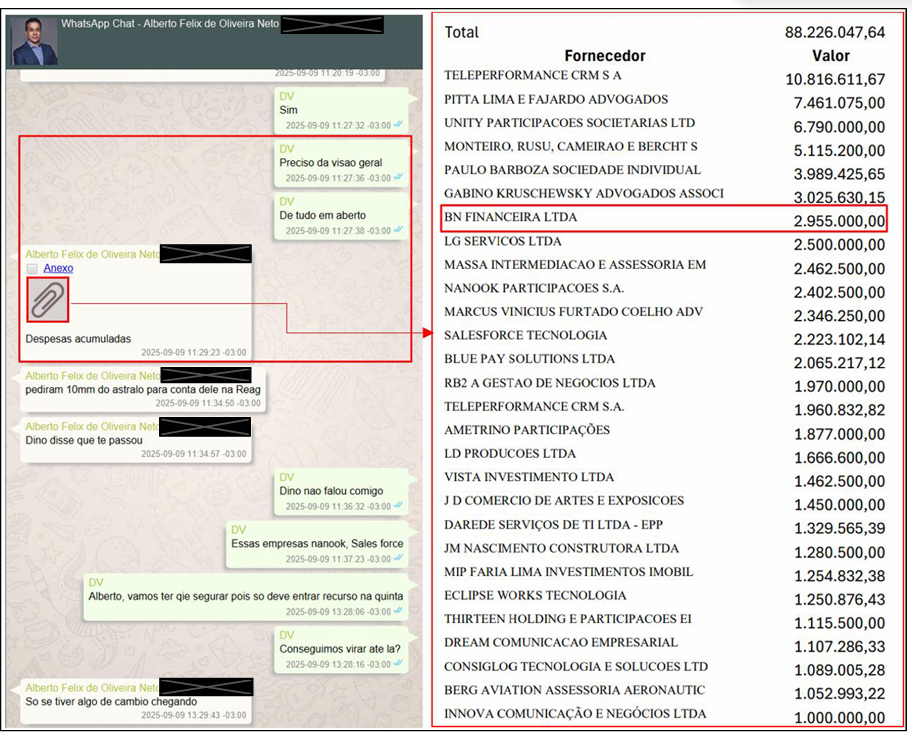Select BLUE PAY SOLUTIONS LTDA row
Screen dimensions: 912x733
click(x=664, y=360)
